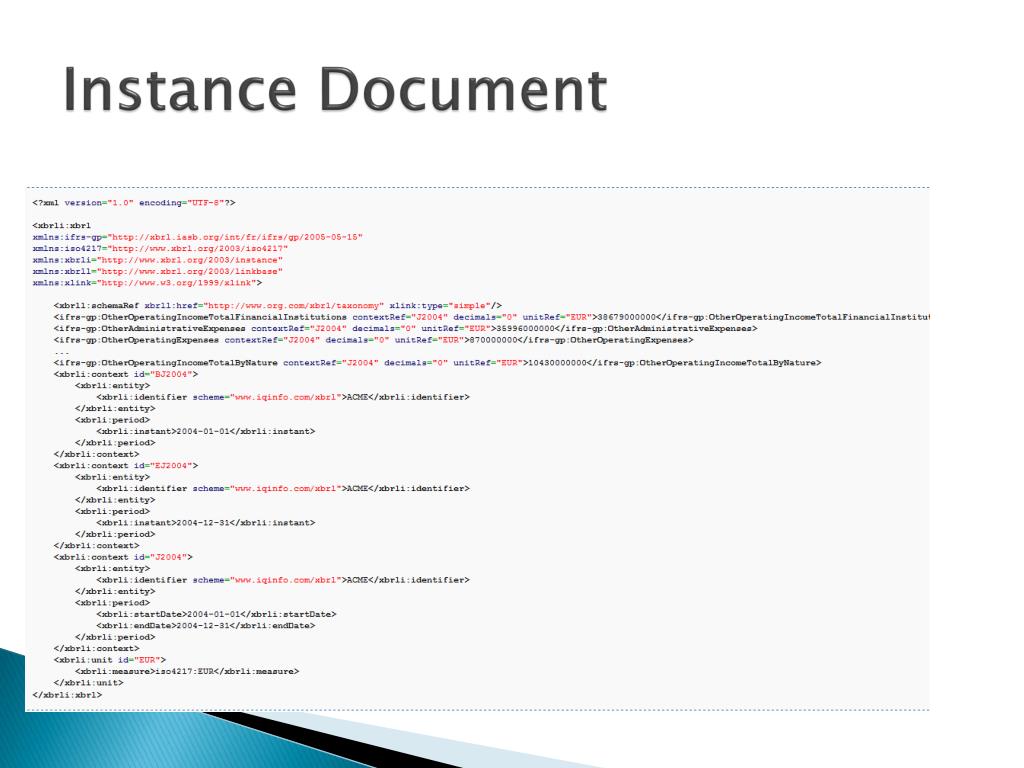Click the <xbrli:context id="EJ2004"> line

pos(125,466)
